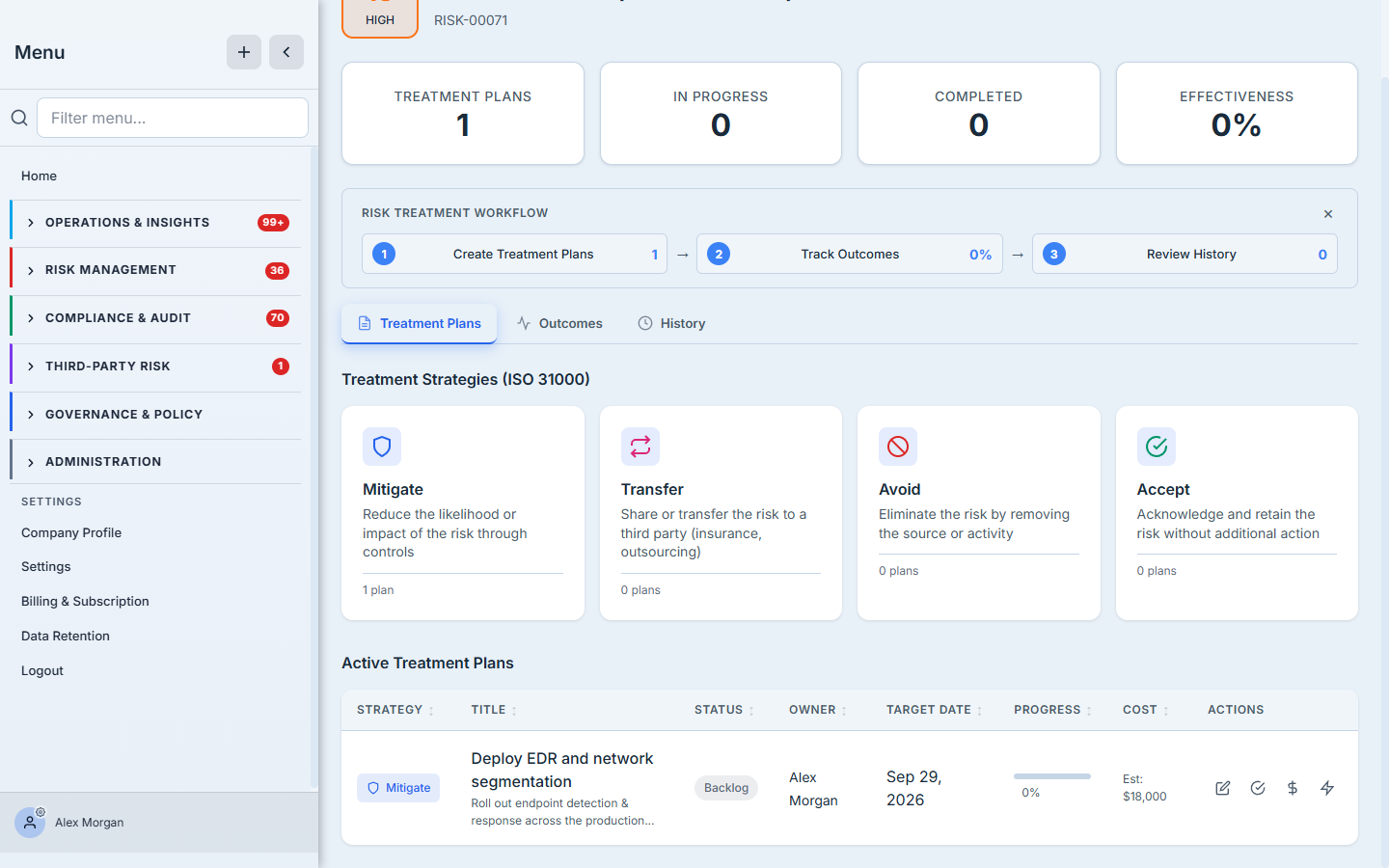Expand the Risk Management section
Image resolution: width=1389 pixels, height=868 pixels.
click(x=156, y=270)
